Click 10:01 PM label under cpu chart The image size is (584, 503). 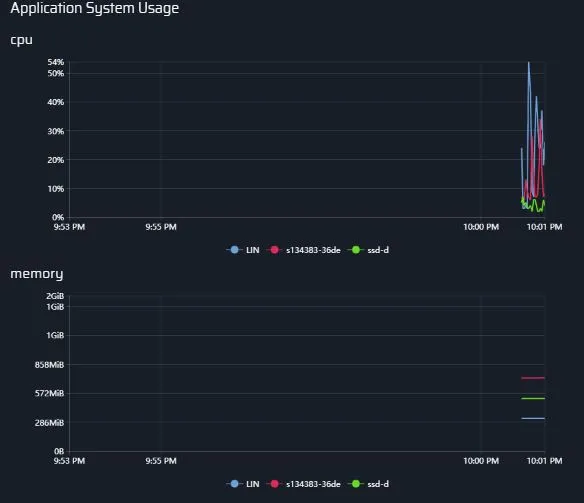click(545, 227)
